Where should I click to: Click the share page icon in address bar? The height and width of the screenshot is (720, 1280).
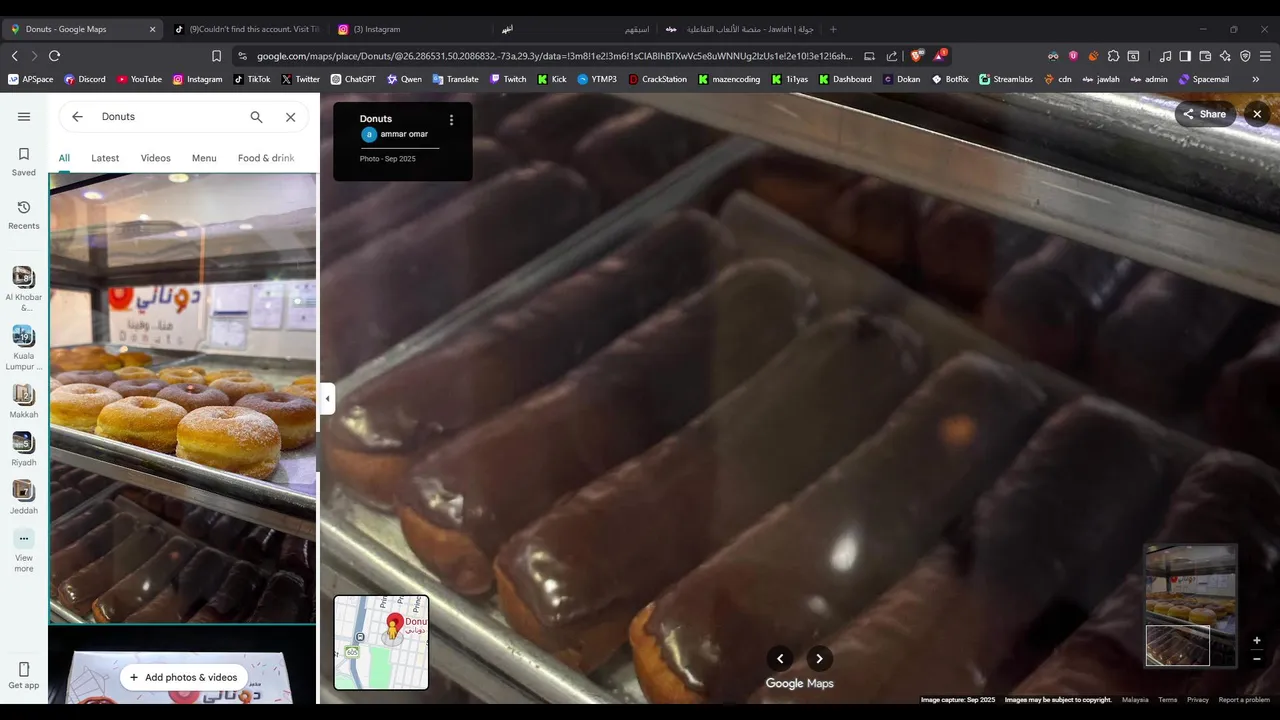(891, 56)
